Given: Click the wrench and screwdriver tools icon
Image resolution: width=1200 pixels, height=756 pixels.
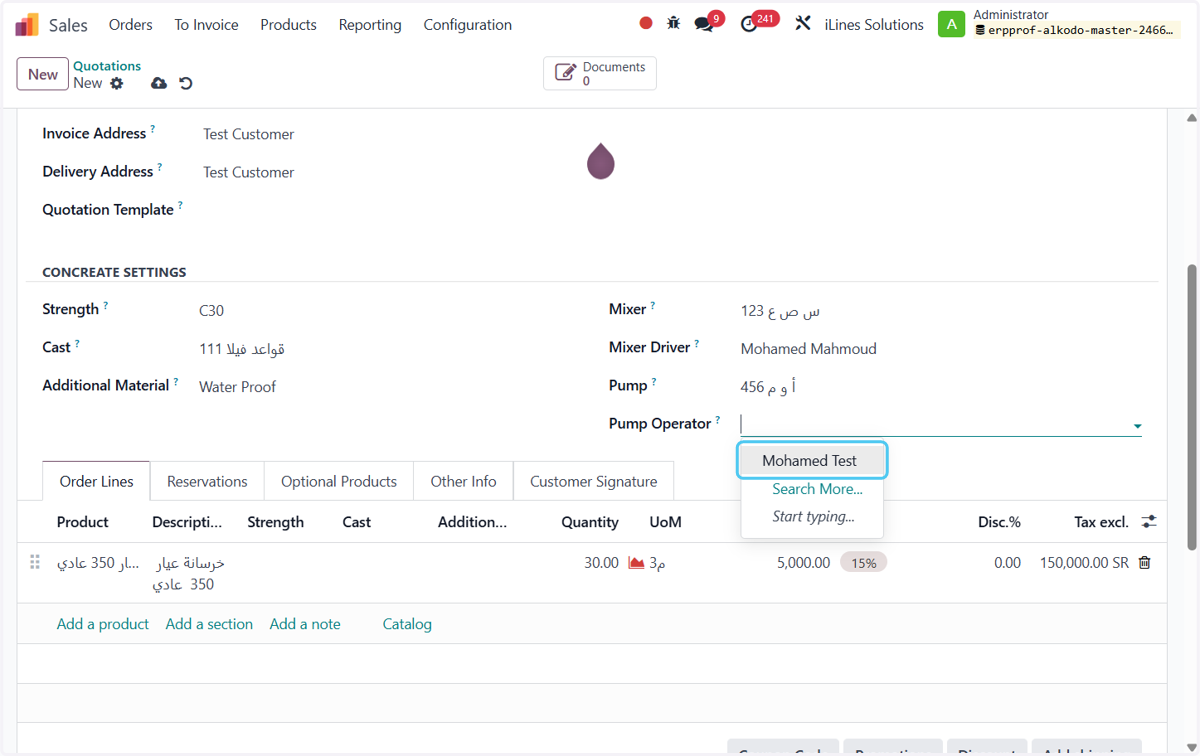Looking at the screenshot, I should [x=803, y=23].
